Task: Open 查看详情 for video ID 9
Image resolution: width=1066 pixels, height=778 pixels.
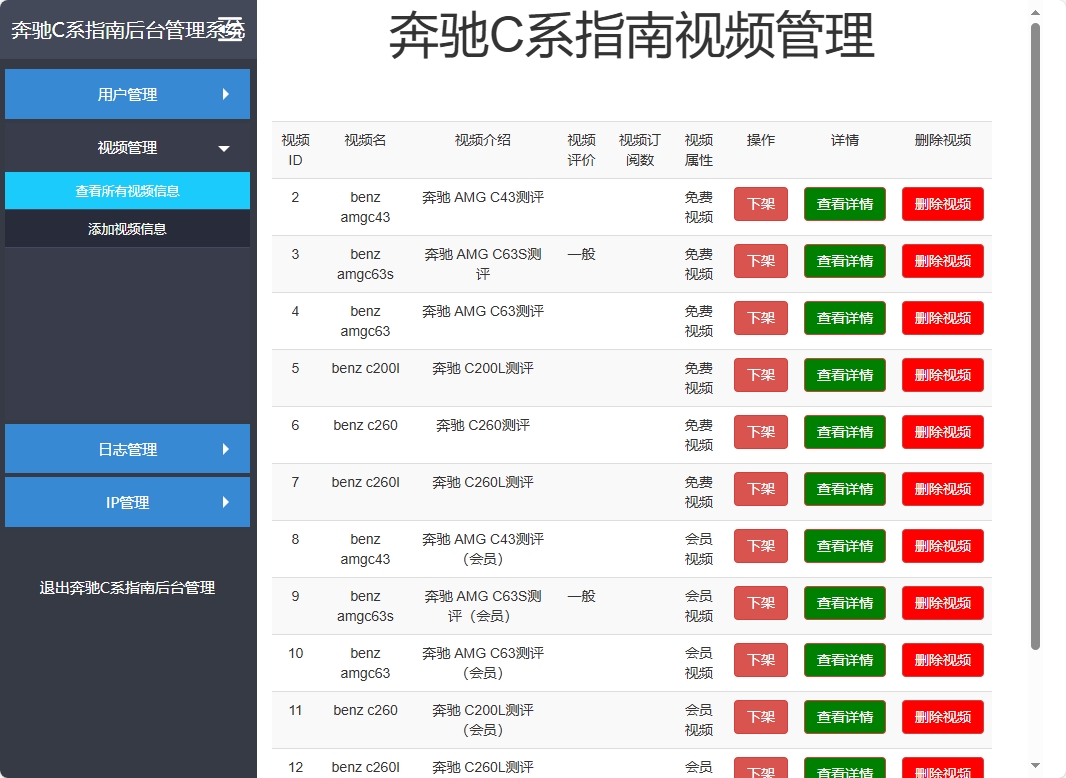Action: pos(845,603)
